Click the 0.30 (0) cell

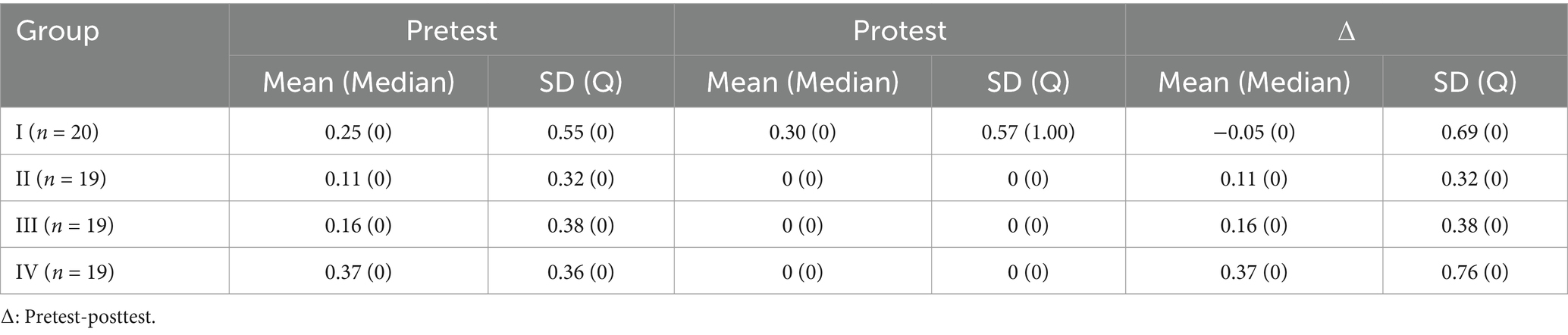point(803,133)
